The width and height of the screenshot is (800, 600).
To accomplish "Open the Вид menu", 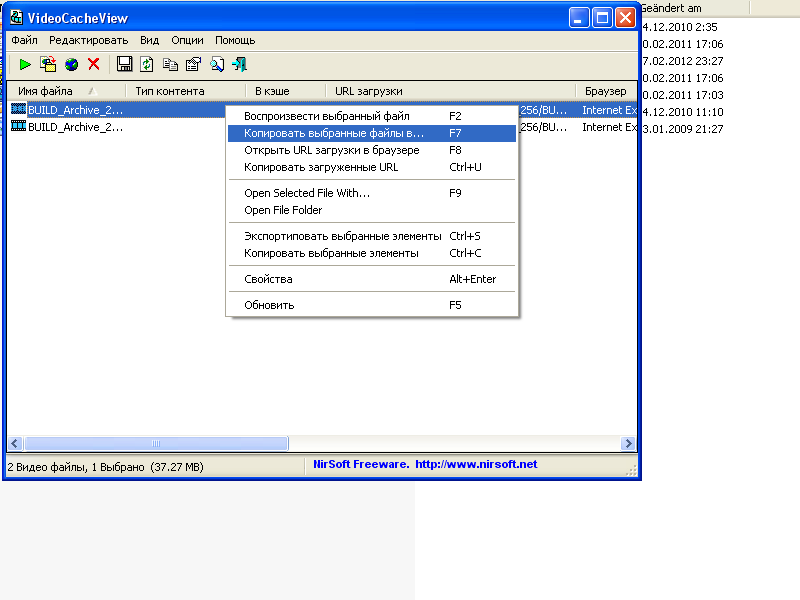I will tap(149, 40).
